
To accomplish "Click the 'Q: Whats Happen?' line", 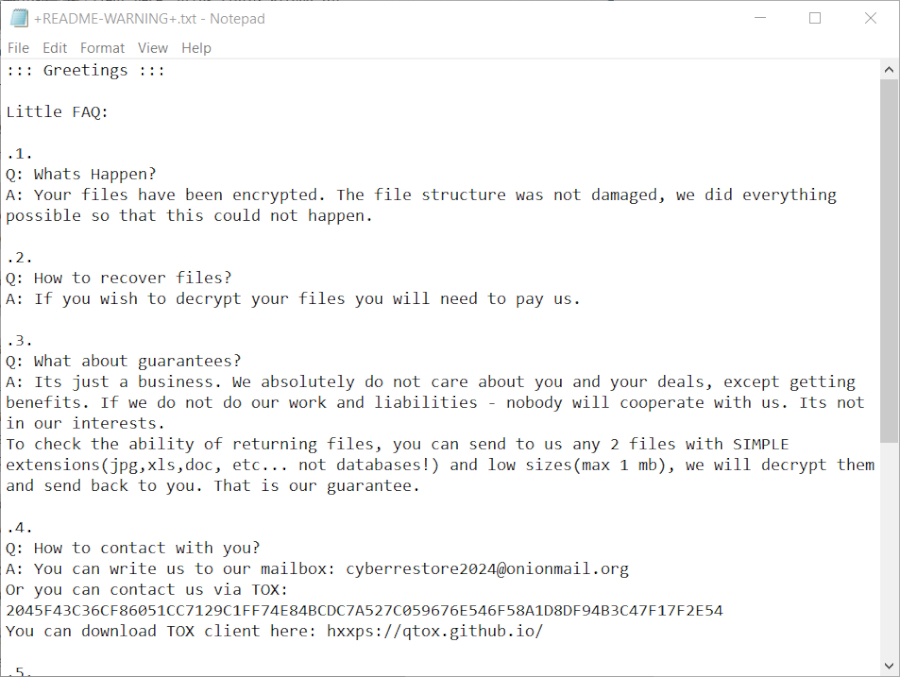I will pyautogui.click(x=81, y=174).
